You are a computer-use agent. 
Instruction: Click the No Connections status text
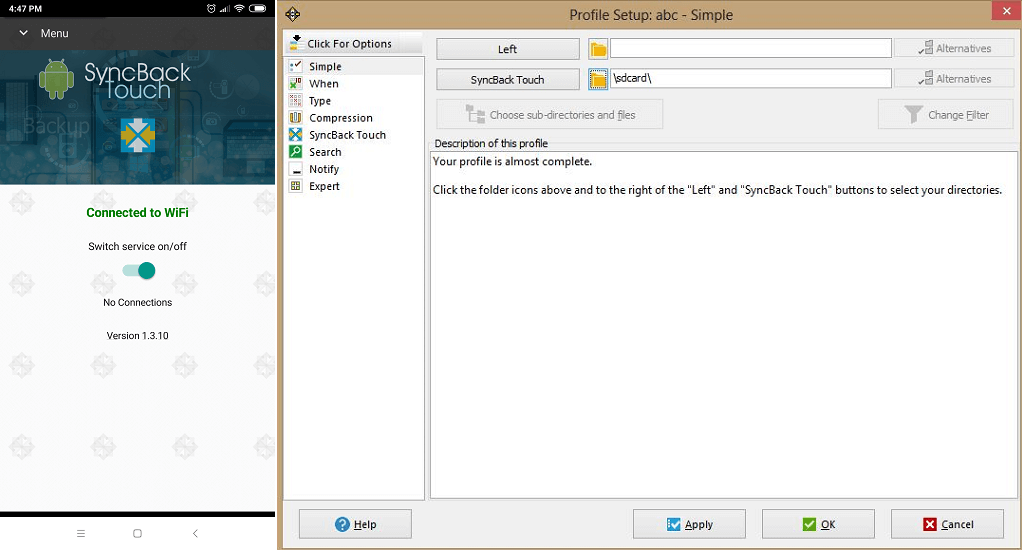138,302
